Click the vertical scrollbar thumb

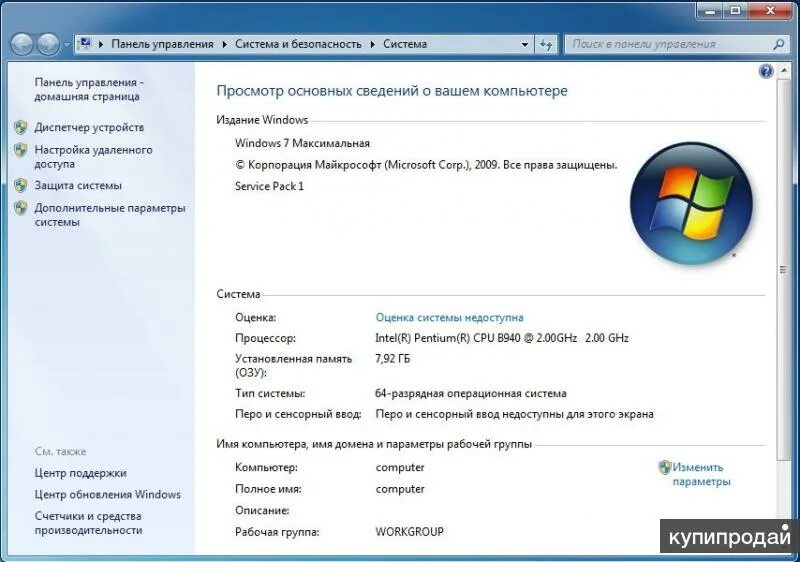[783, 270]
